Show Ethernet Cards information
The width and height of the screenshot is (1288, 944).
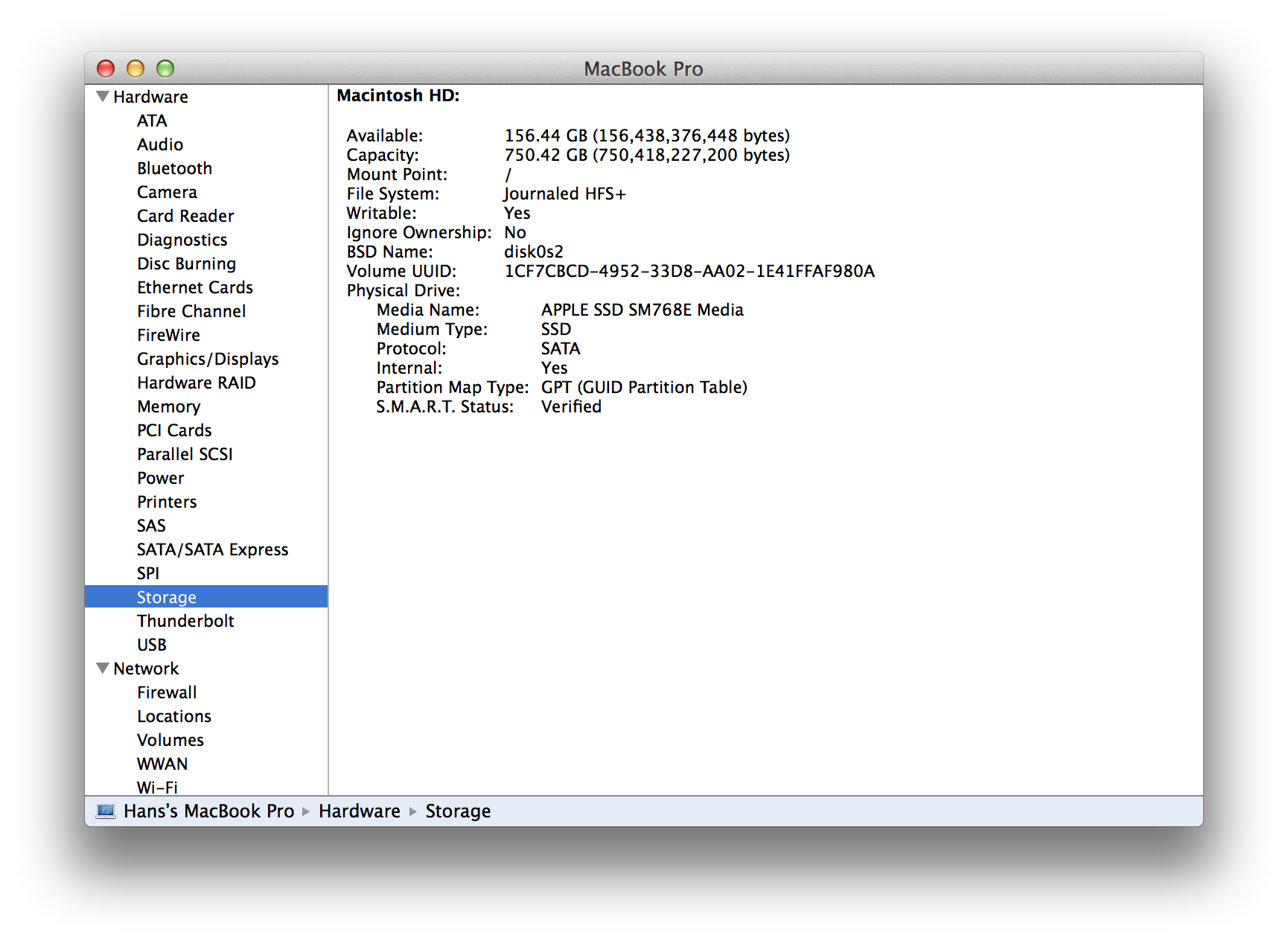point(195,287)
